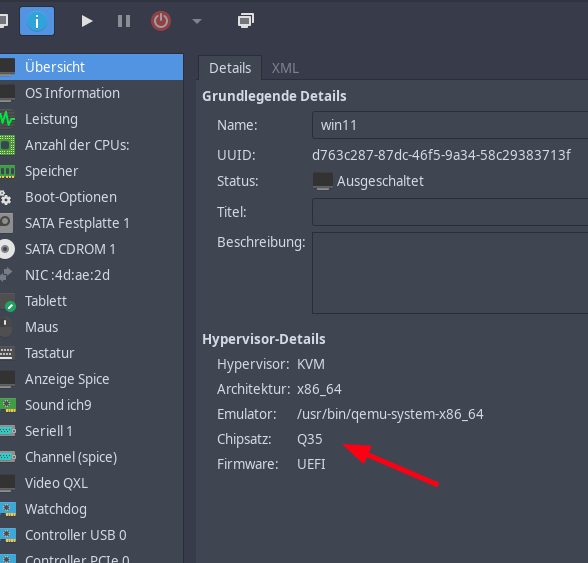Viewport: 588px width, 563px height.
Task: Click the Beschreibung text area
Action: [x=450, y=273]
